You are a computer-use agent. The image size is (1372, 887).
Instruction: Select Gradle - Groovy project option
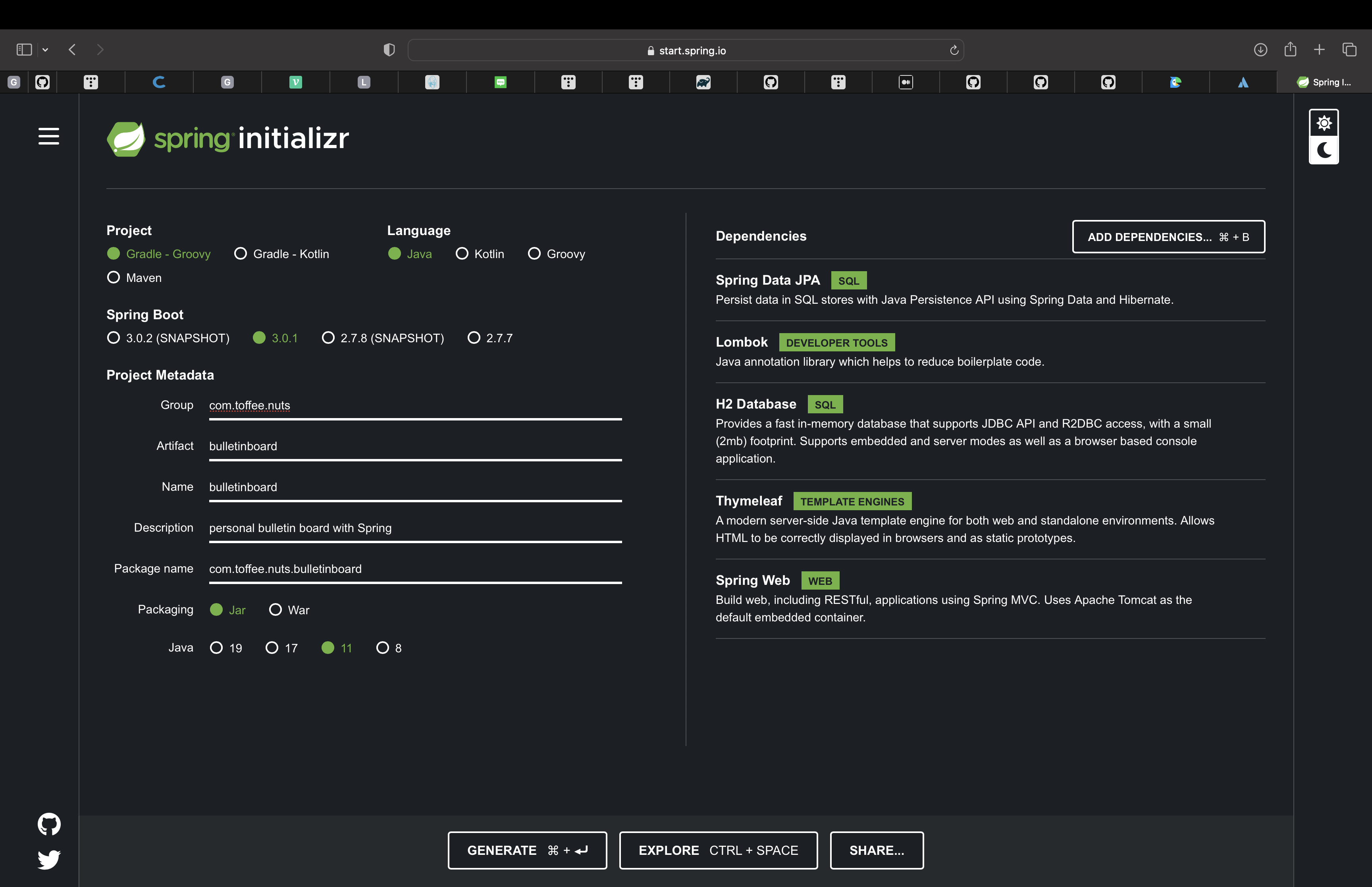pos(159,254)
